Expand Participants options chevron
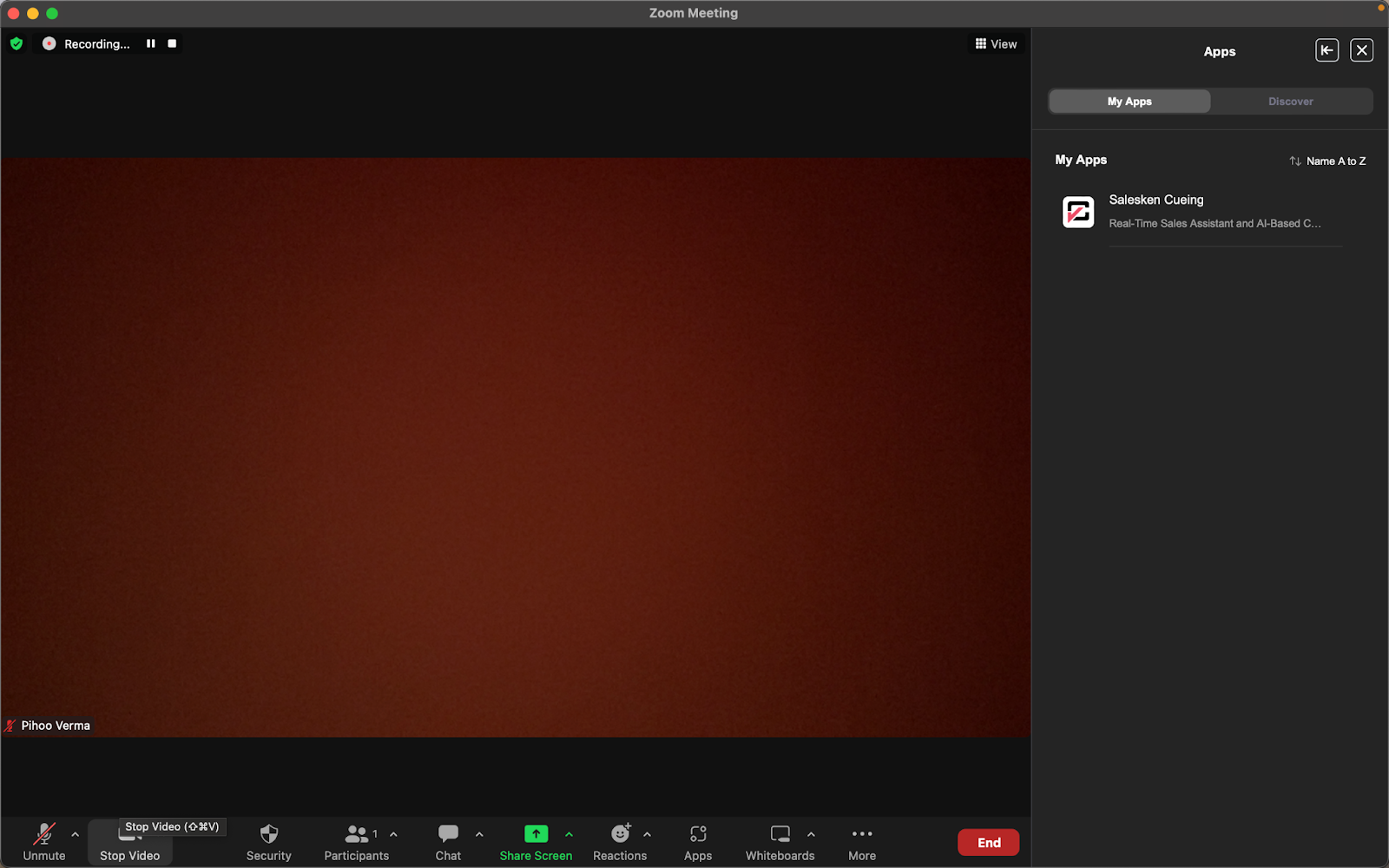 click(394, 835)
